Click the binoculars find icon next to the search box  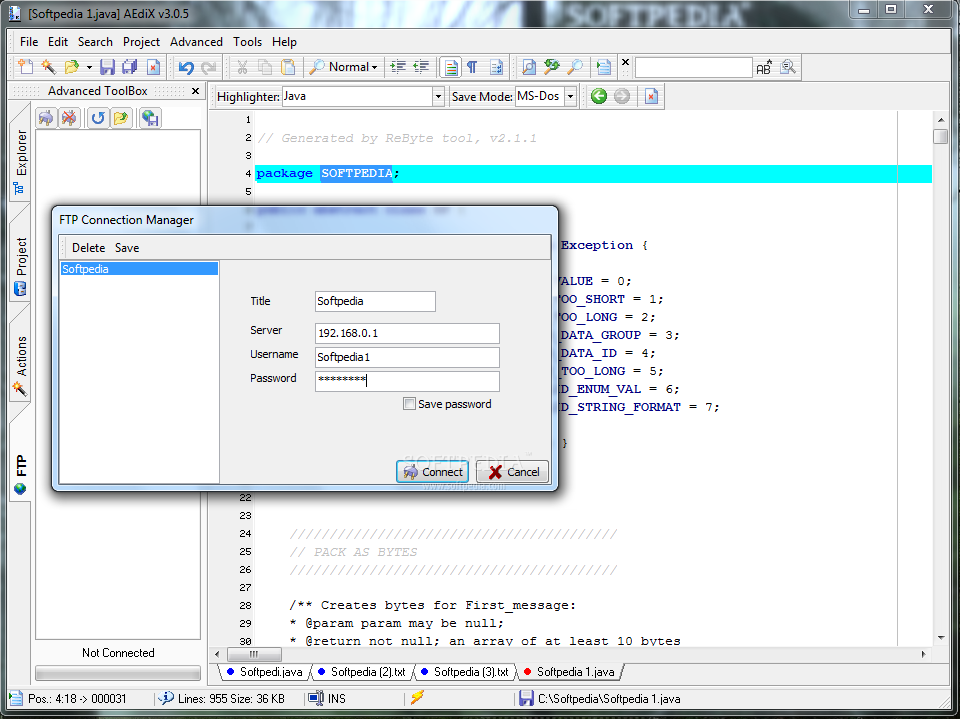(788, 67)
